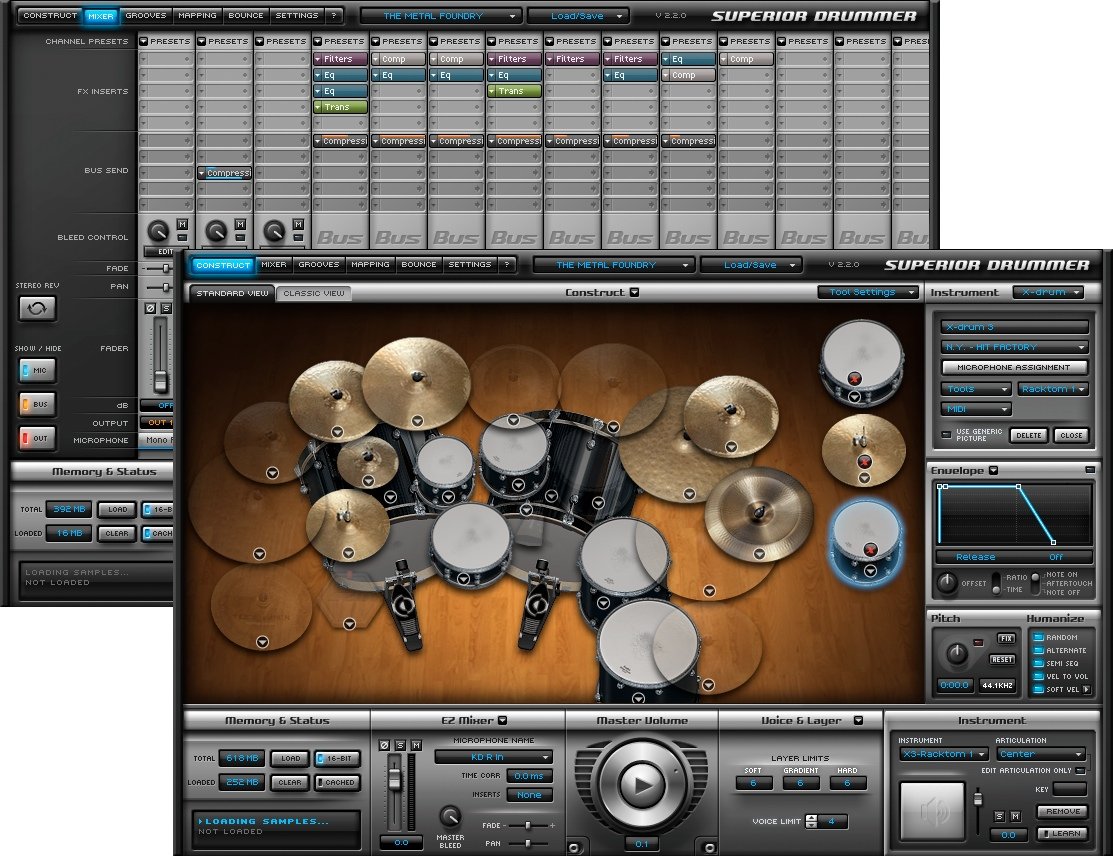Screen dimensions: 1113x856
Task: Click the Stereo Rev swap button
Action: pos(37,308)
